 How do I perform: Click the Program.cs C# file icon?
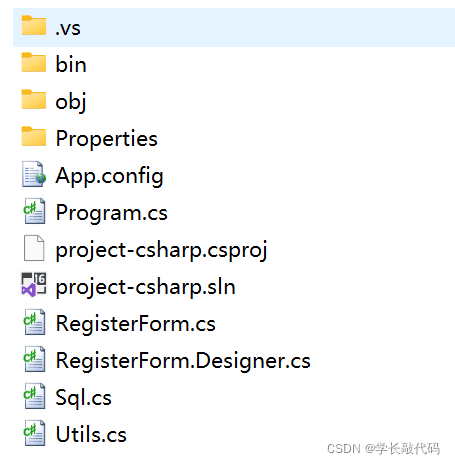pos(34,211)
